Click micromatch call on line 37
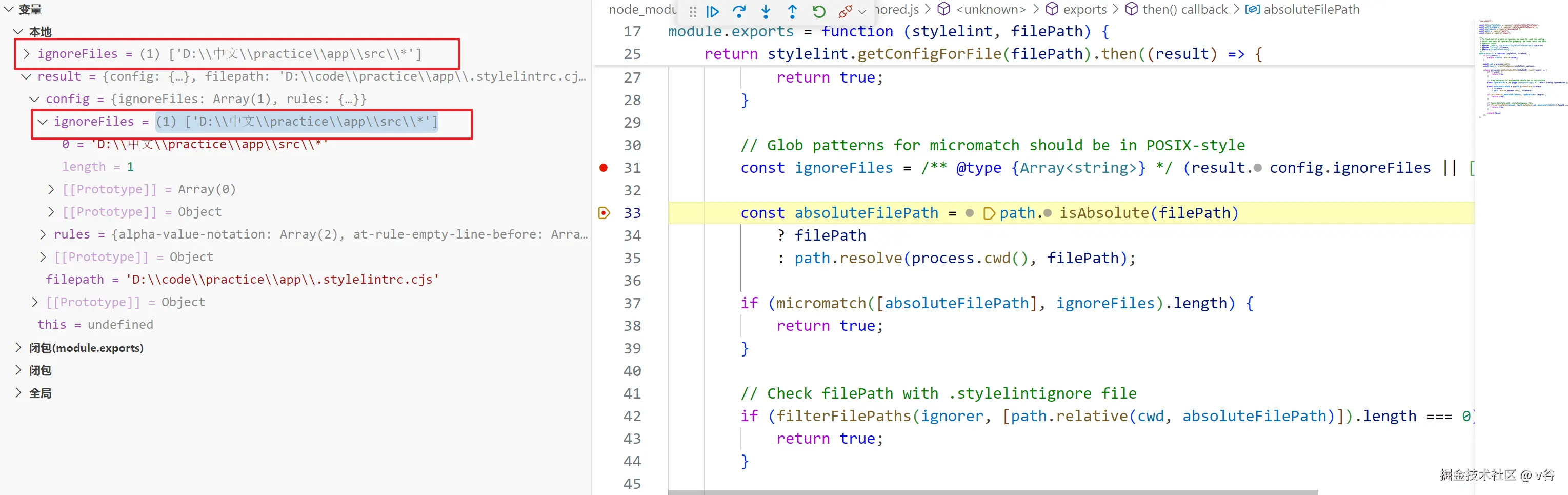Image resolution: width=1568 pixels, height=495 pixels. (821, 303)
